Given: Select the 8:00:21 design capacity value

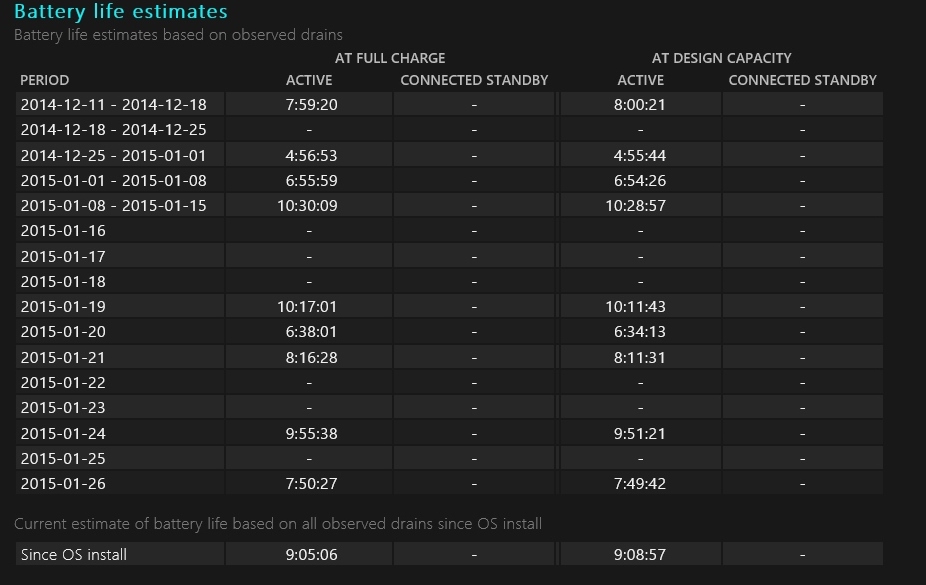Looking at the screenshot, I should (x=640, y=104).
